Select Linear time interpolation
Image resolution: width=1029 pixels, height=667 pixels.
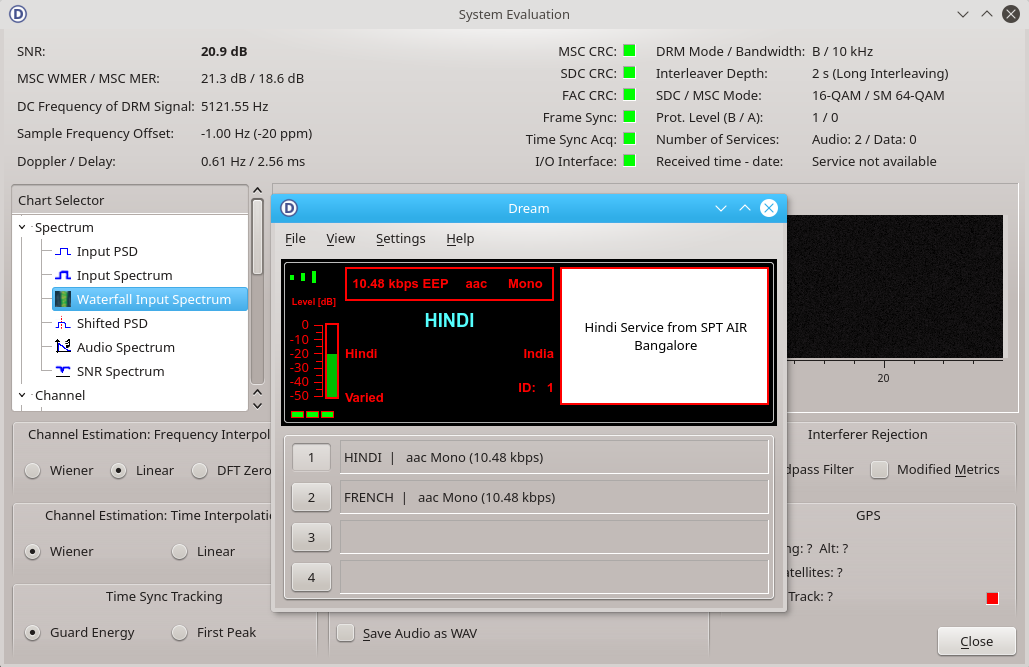pyautogui.click(x=179, y=551)
